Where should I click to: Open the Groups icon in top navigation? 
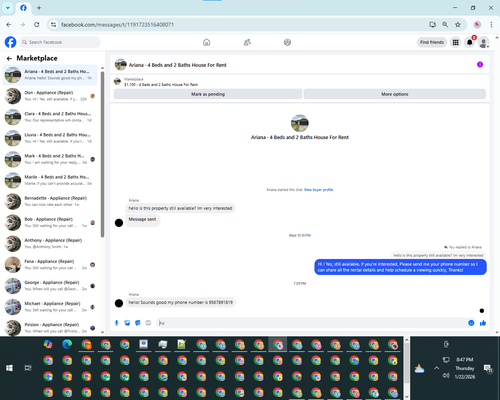coord(287,42)
